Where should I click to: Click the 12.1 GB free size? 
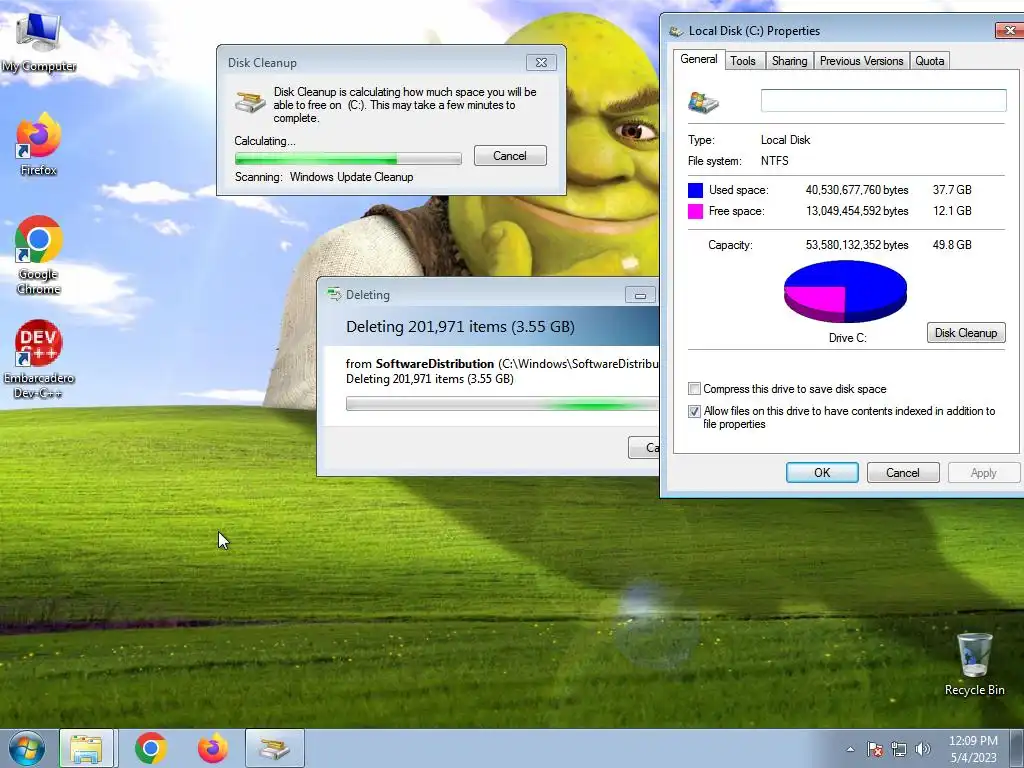[x=952, y=211]
